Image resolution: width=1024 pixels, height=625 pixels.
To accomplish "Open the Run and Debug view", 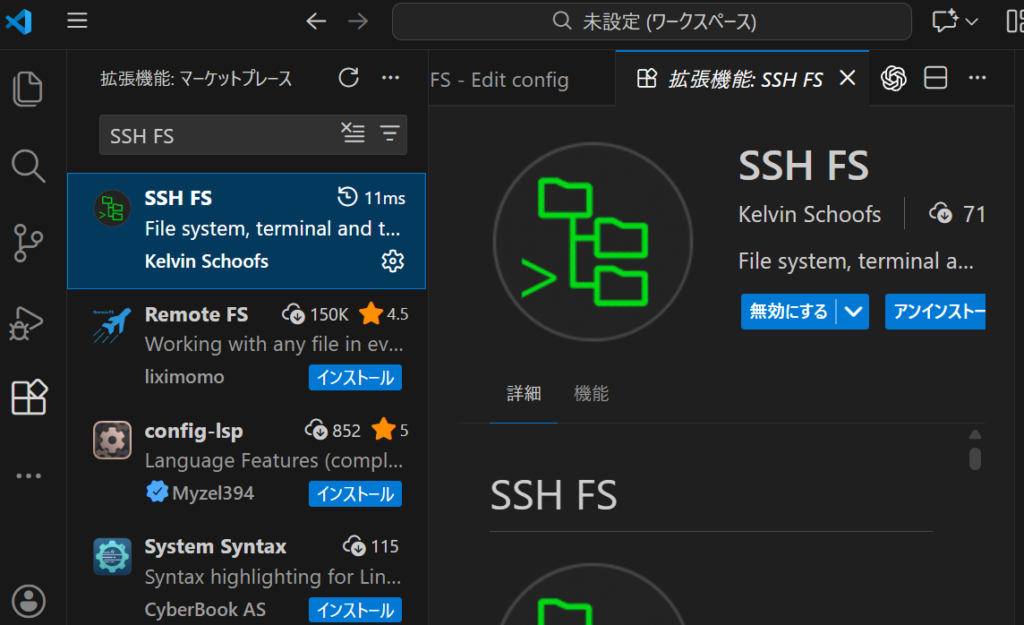I will [x=28, y=321].
